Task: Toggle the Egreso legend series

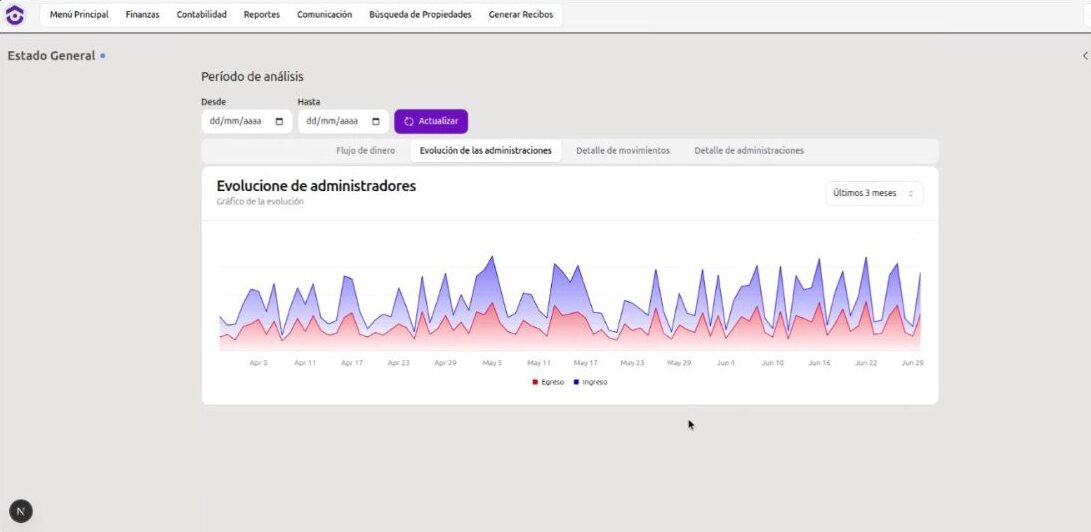Action: point(548,382)
